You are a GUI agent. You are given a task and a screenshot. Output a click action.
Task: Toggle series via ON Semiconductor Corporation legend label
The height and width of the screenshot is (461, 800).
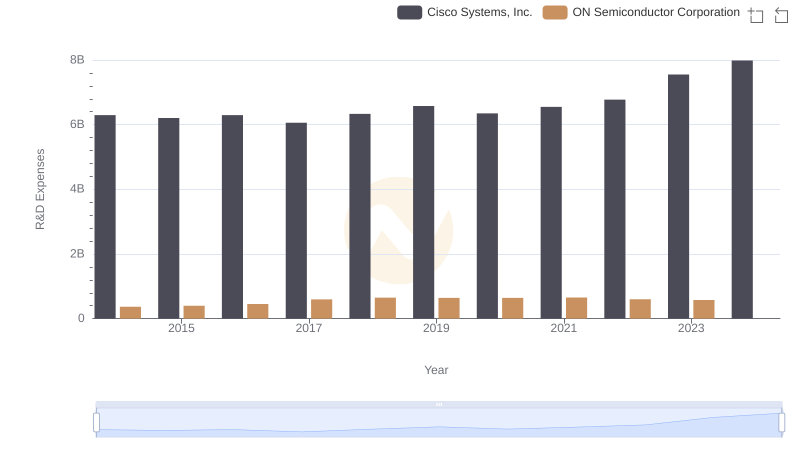[x=656, y=12]
